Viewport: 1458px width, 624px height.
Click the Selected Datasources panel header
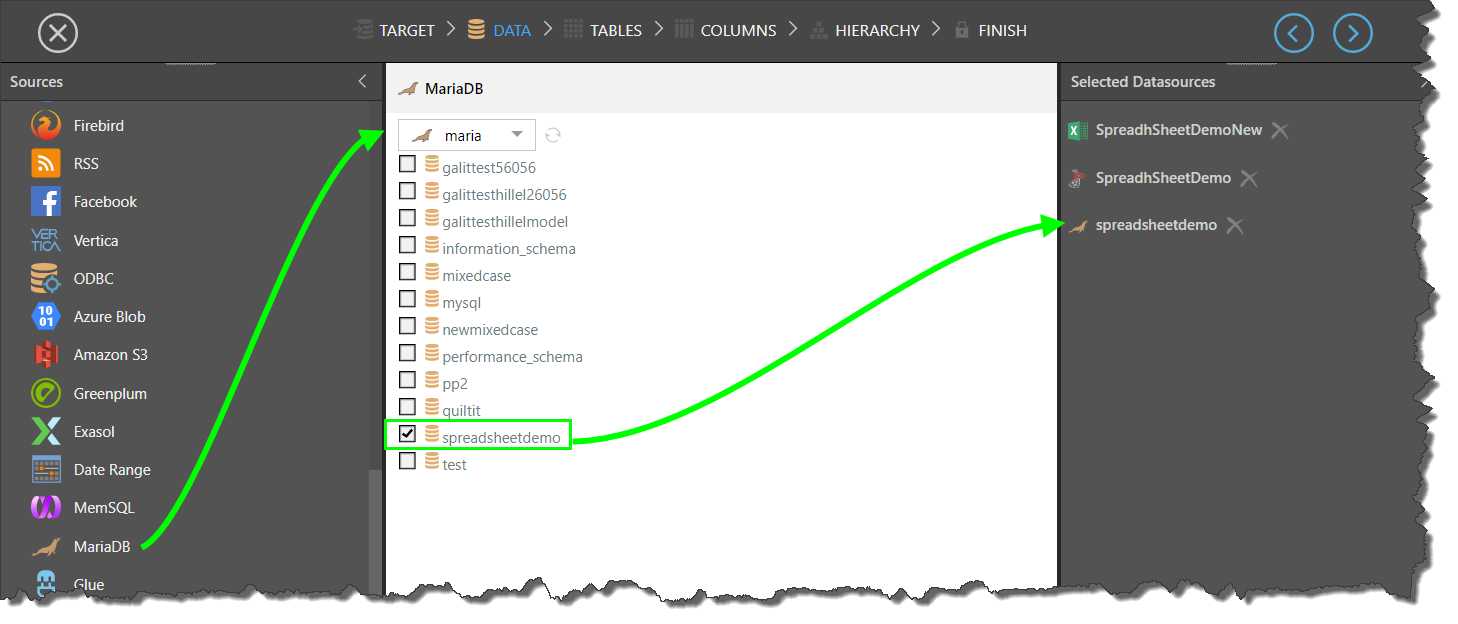point(1143,82)
